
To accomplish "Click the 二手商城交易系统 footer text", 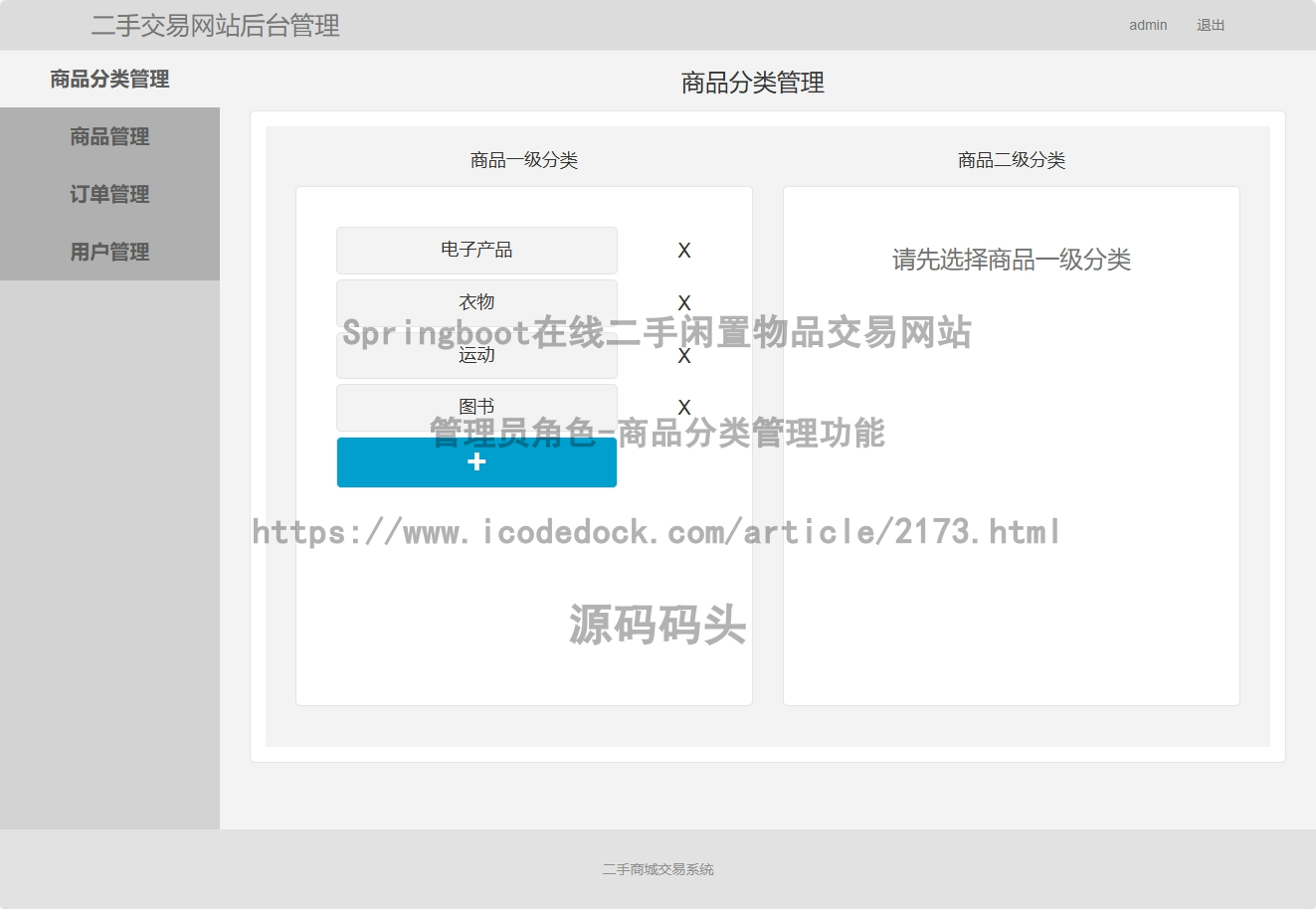I will (x=658, y=869).
